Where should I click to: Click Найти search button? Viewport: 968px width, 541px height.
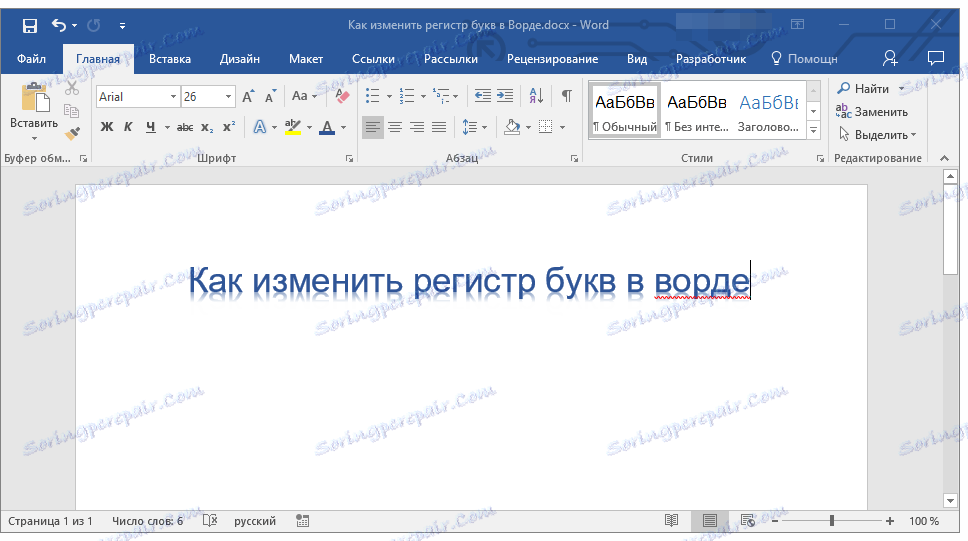[864, 88]
